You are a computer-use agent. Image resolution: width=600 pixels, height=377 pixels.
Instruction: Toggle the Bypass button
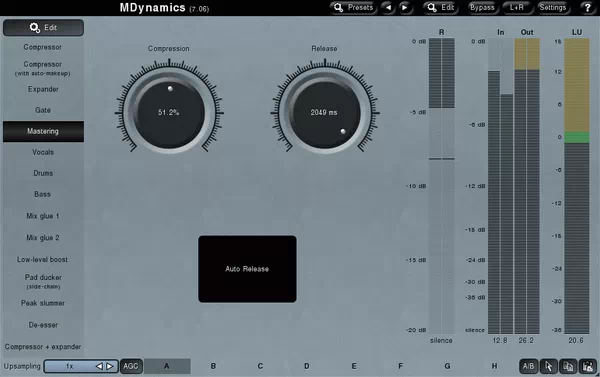click(x=482, y=7)
